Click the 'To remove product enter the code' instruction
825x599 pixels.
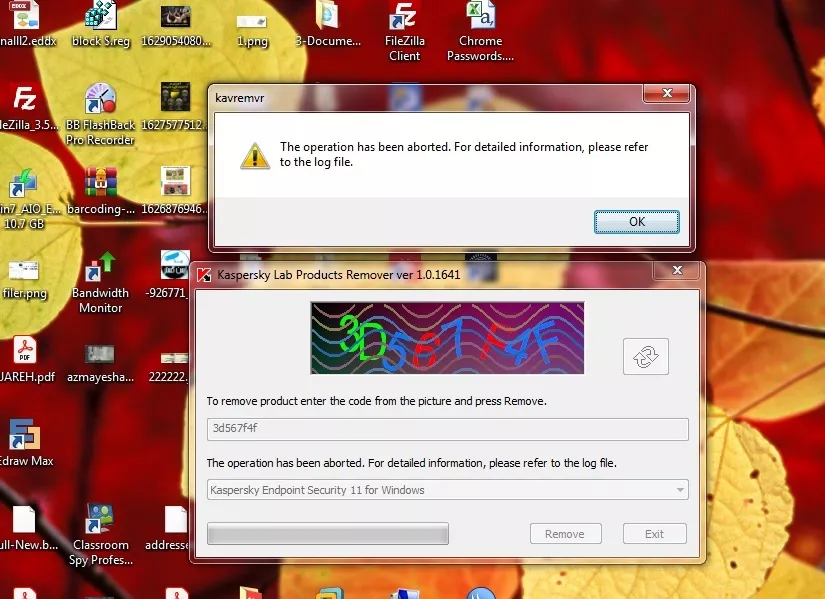tap(377, 401)
